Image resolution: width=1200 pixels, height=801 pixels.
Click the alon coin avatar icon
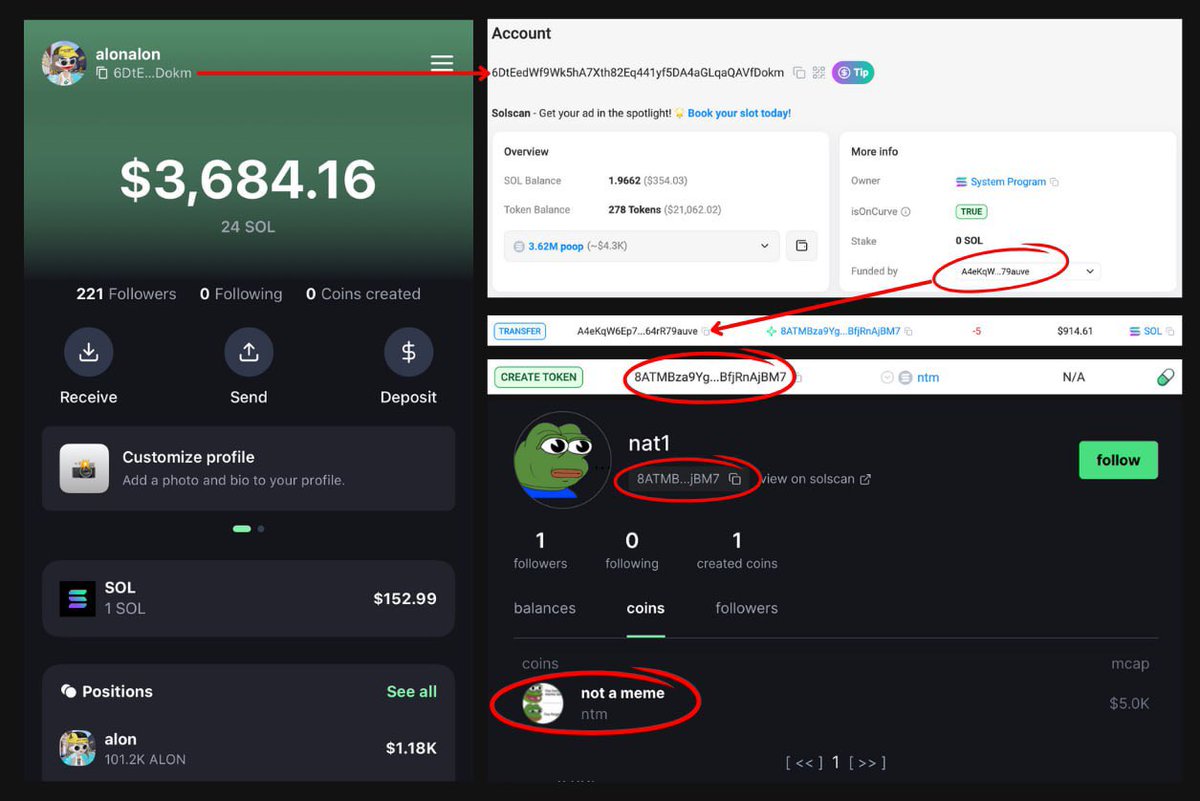[x=78, y=748]
